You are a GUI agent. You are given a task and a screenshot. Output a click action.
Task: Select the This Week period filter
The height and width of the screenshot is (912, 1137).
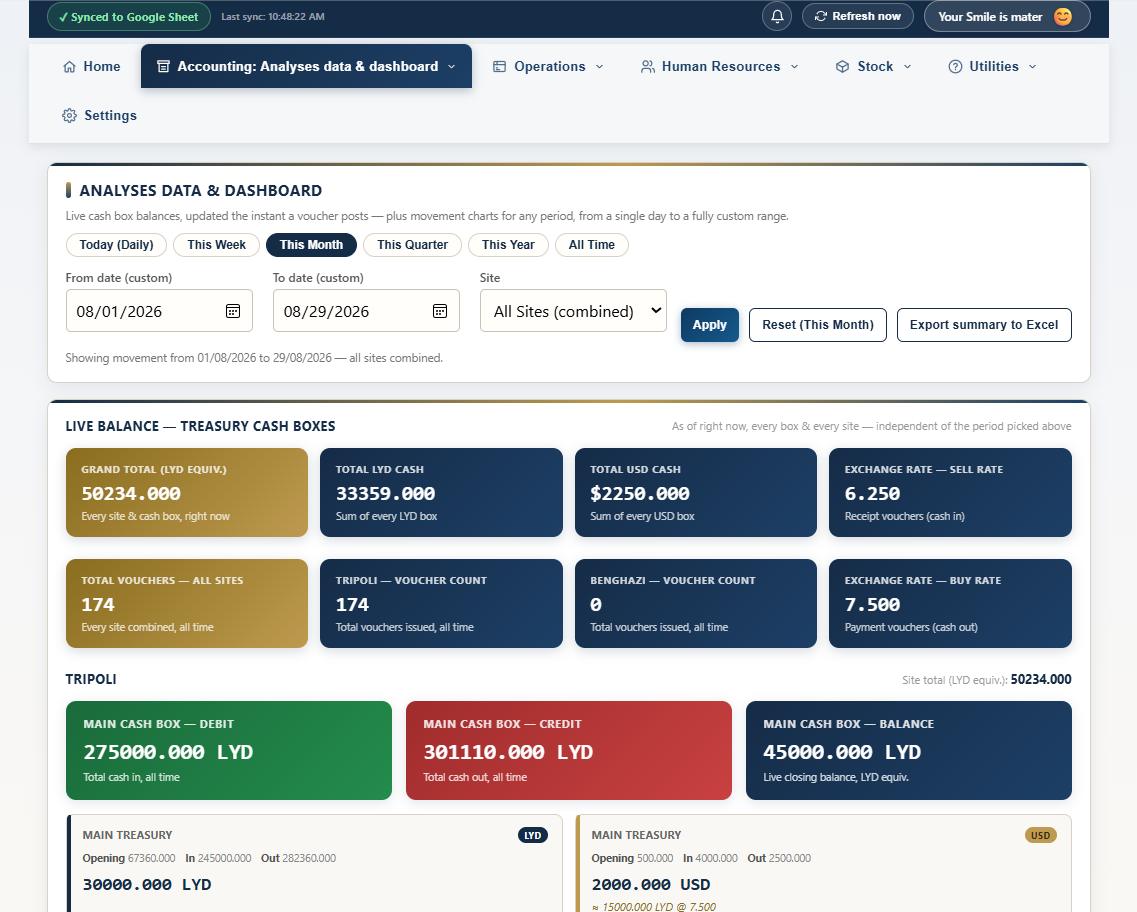point(216,245)
